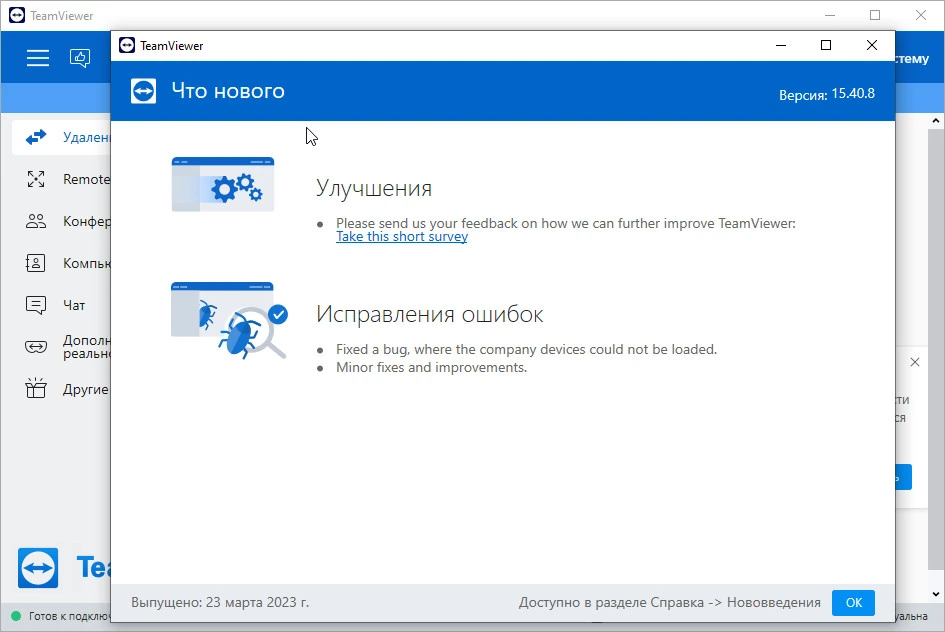Maximize the main TeamViewer window

[x=875, y=15]
